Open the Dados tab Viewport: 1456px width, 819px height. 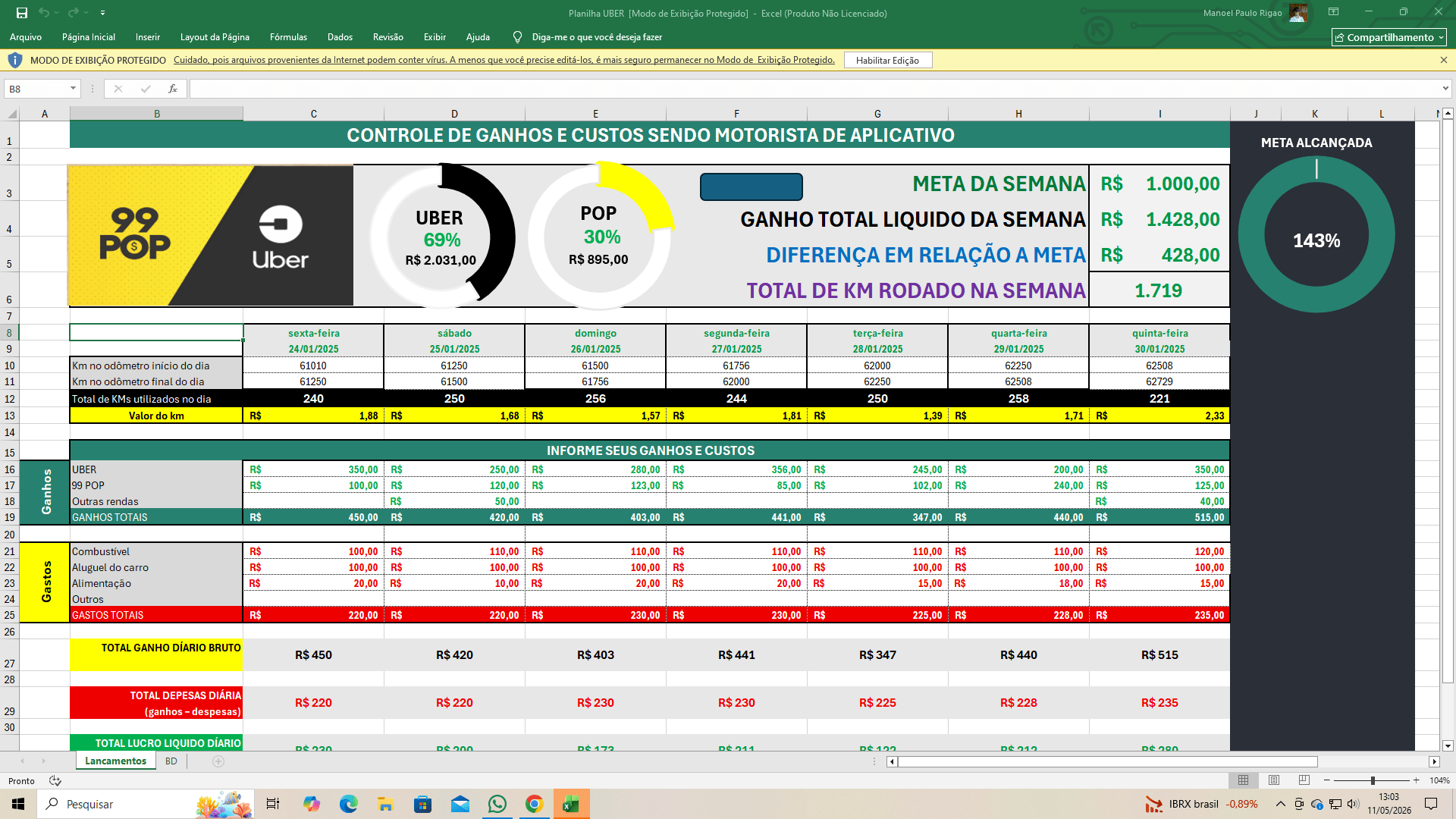pyautogui.click(x=340, y=37)
